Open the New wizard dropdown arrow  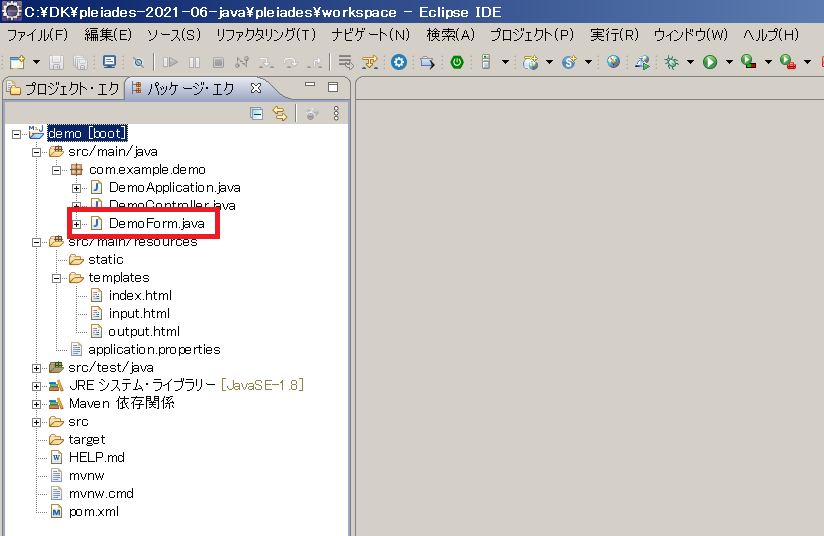[36, 62]
